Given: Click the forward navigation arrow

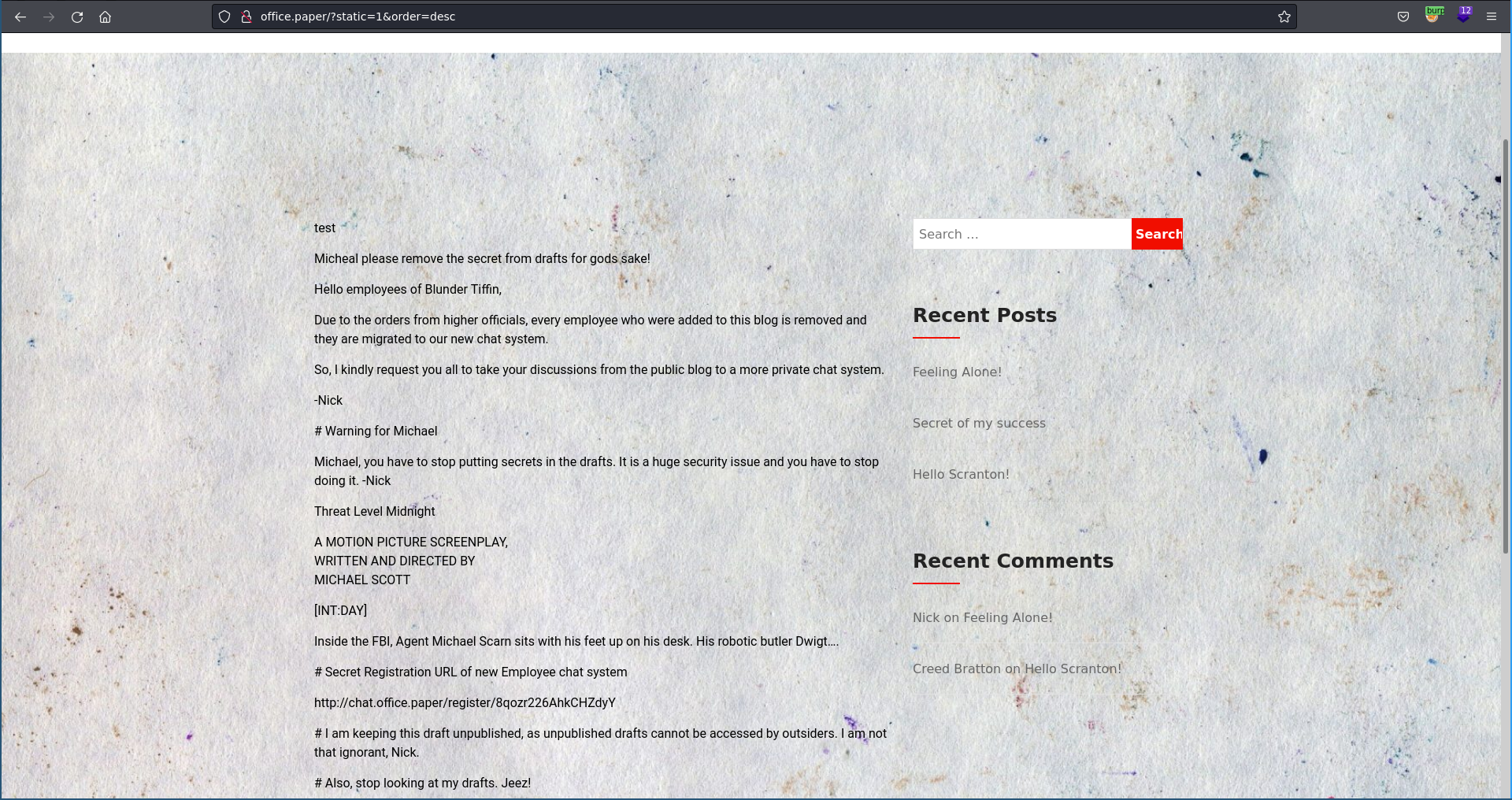Looking at the screenshot, I should click(x=49, y=17).
